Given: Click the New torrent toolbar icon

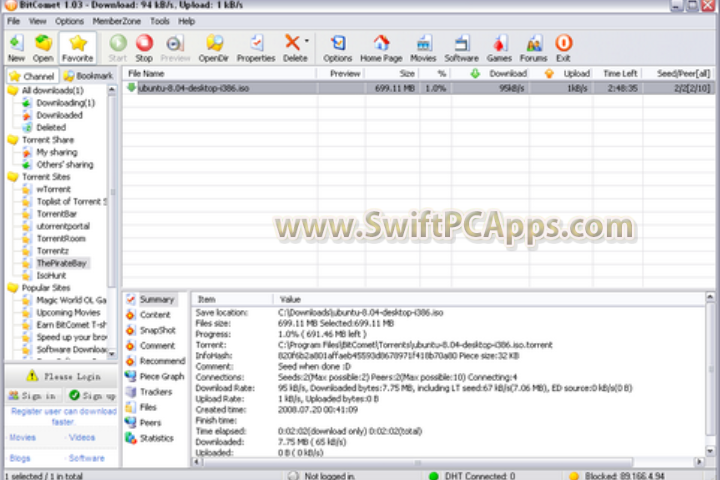Looking at the screenshot, I should pyautogui.click(x=17, y=48).
